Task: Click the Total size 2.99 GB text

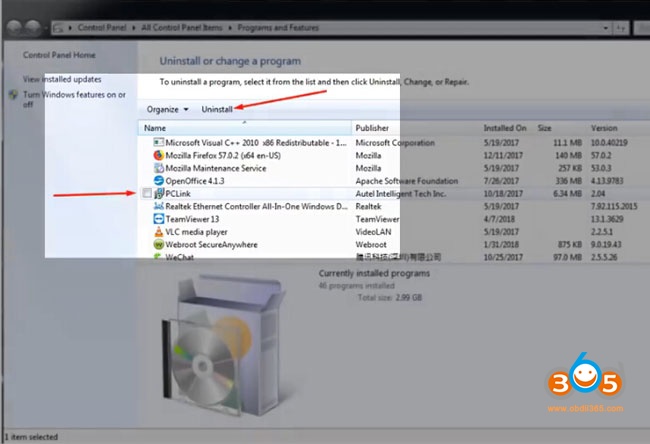Action: coord(390,298)
